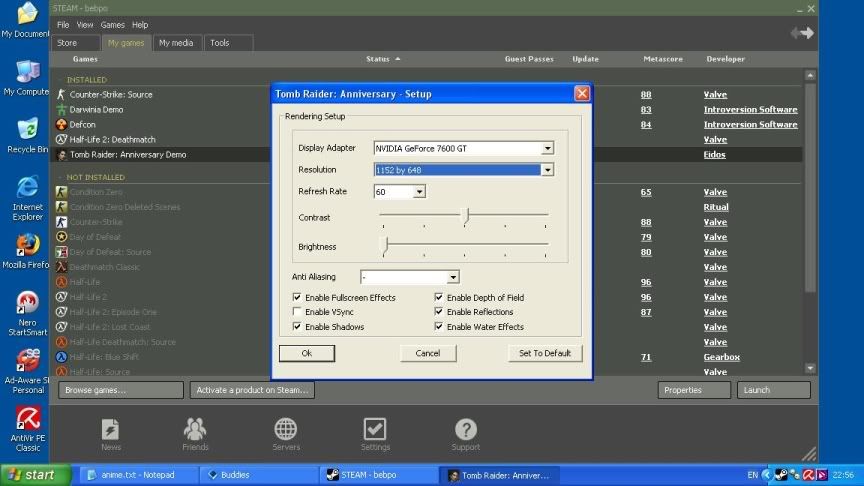Click the Servers globe icon
Screen dimensions: 864x486
click(x=285, y=430)
